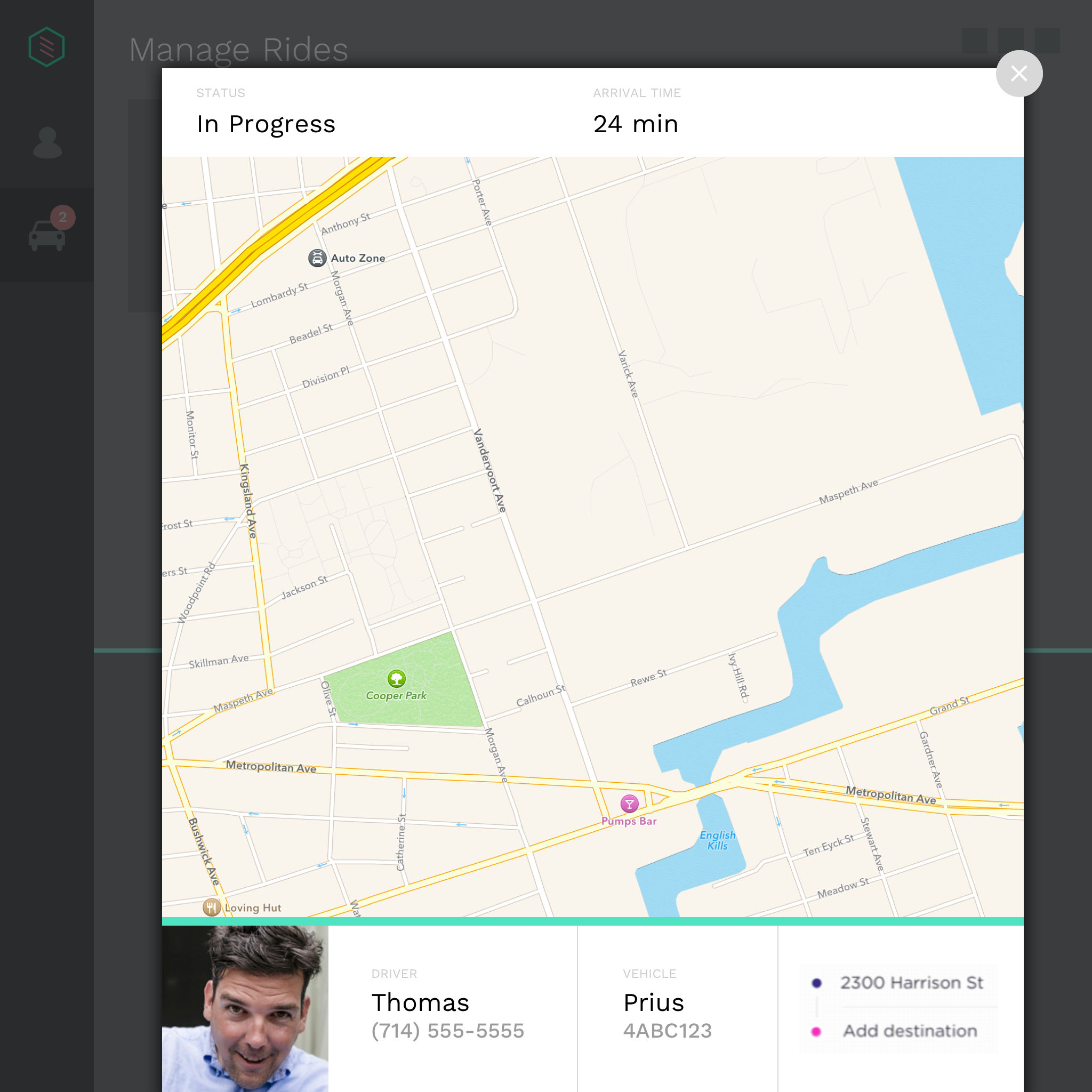Click the In Progress status text
Screen dimensions: 1092x1092
tap(266, 124)
